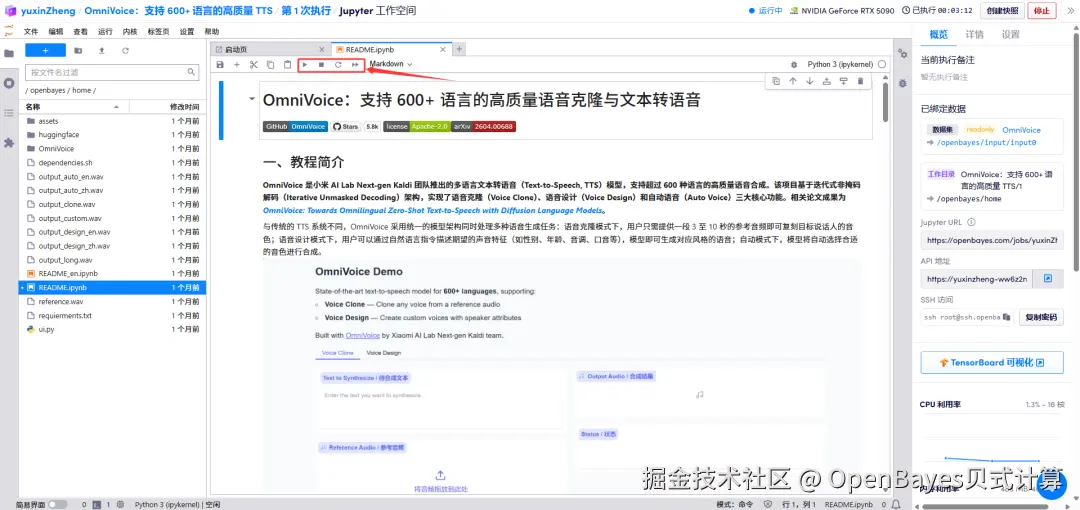Open the 查看 menu

pyautogui.click(x=81, y=32)
